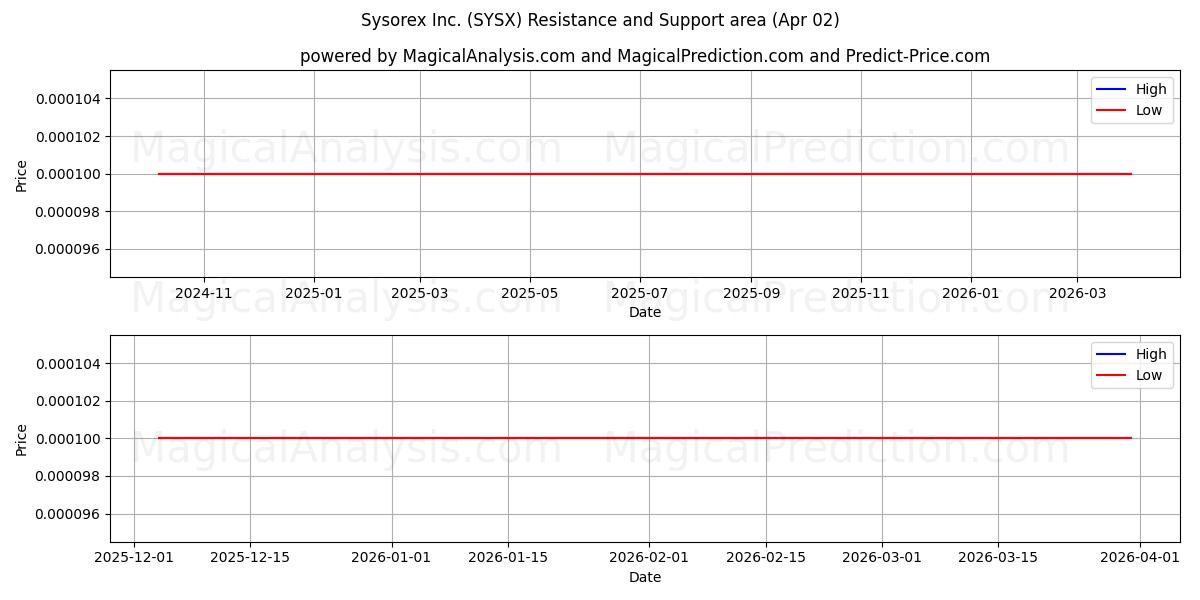The image size is (1200, 600).
Task: Click the 0.000102 price label on top chart
Action: pyautogui.click(x=68, y=136)
